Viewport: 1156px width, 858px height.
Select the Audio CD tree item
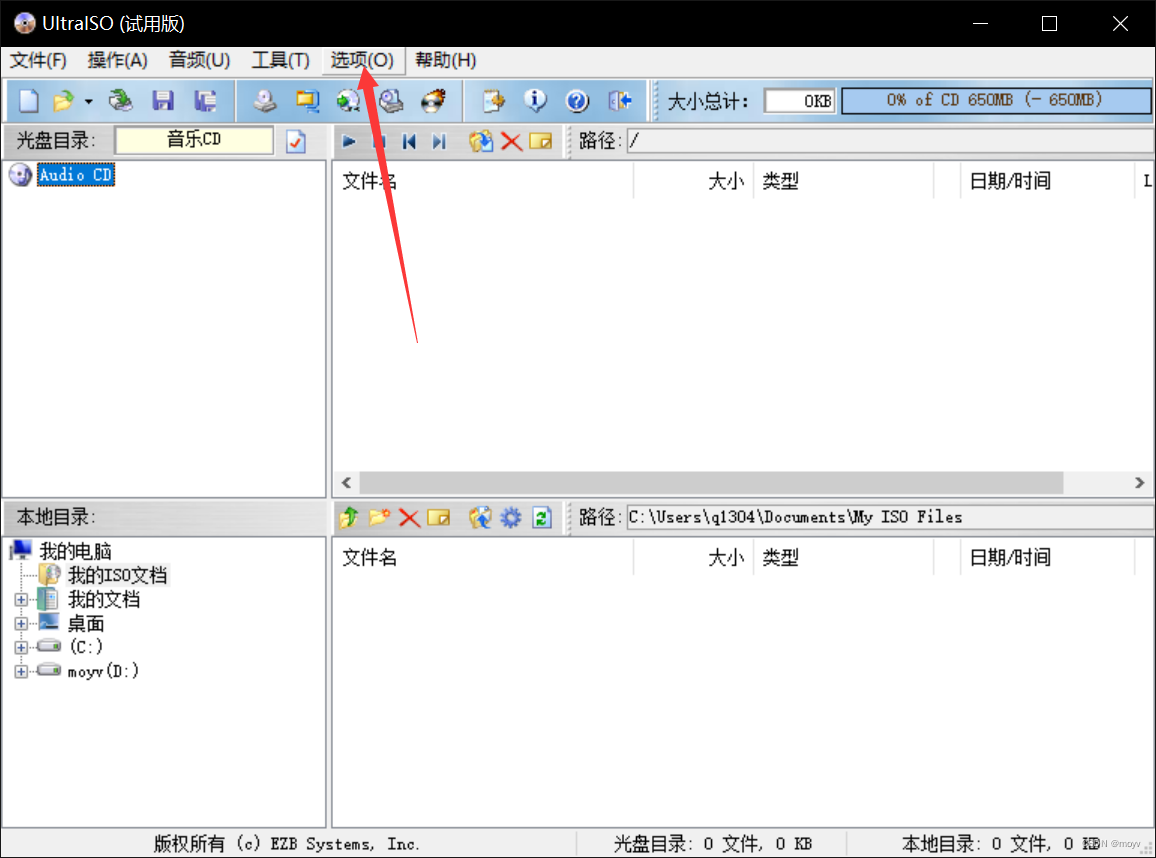pos(75,175)
